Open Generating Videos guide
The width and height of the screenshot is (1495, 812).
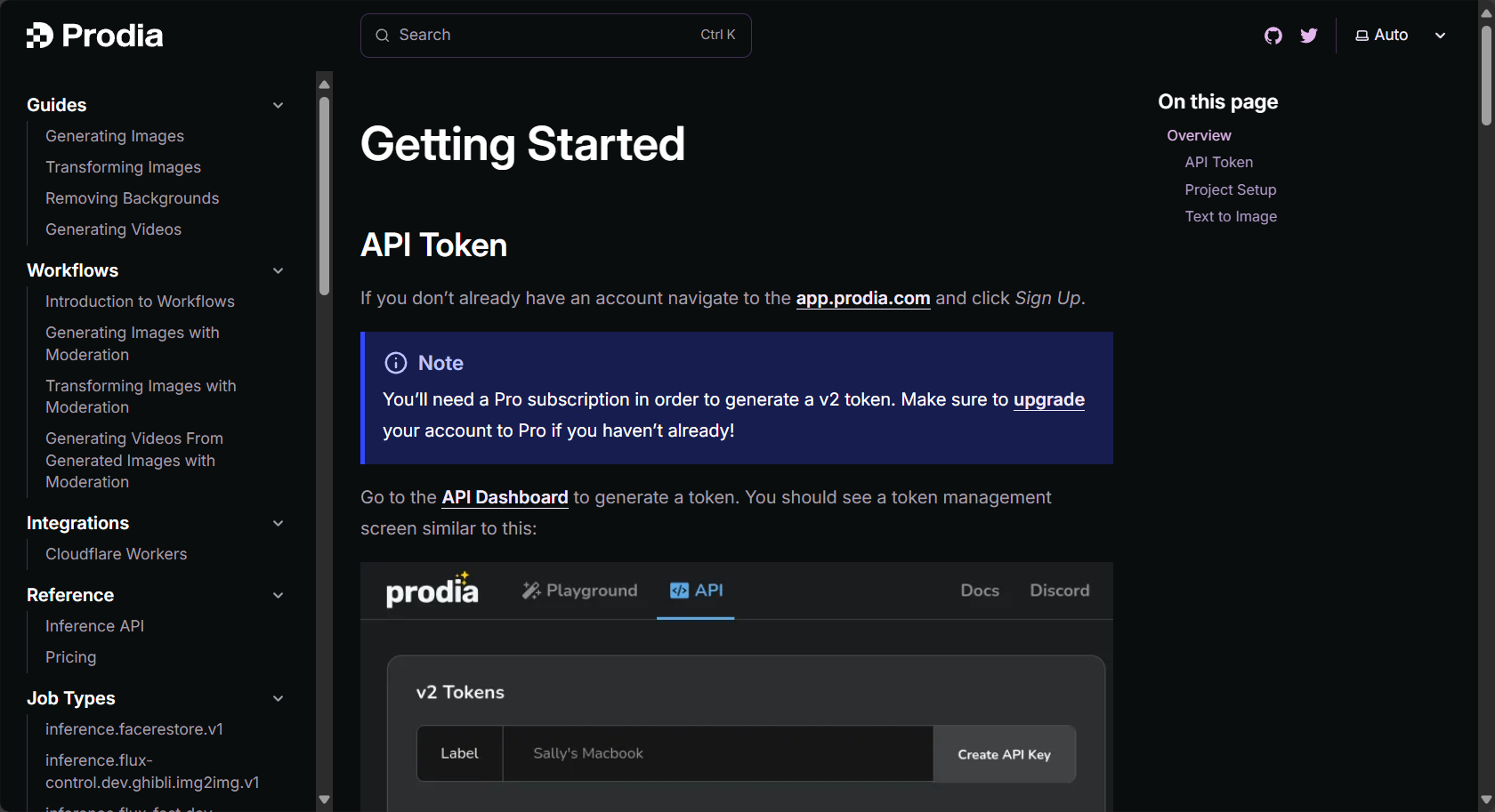[x=113, y=229]
